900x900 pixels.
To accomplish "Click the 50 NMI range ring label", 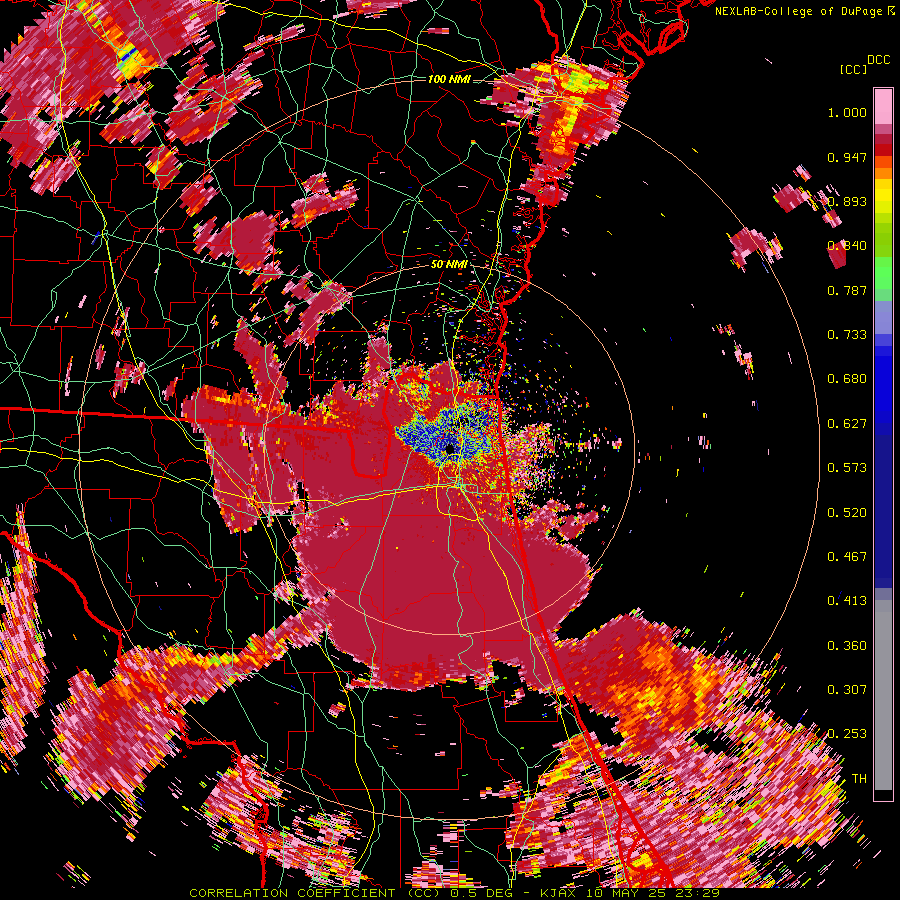I will [x=449, y=264].
